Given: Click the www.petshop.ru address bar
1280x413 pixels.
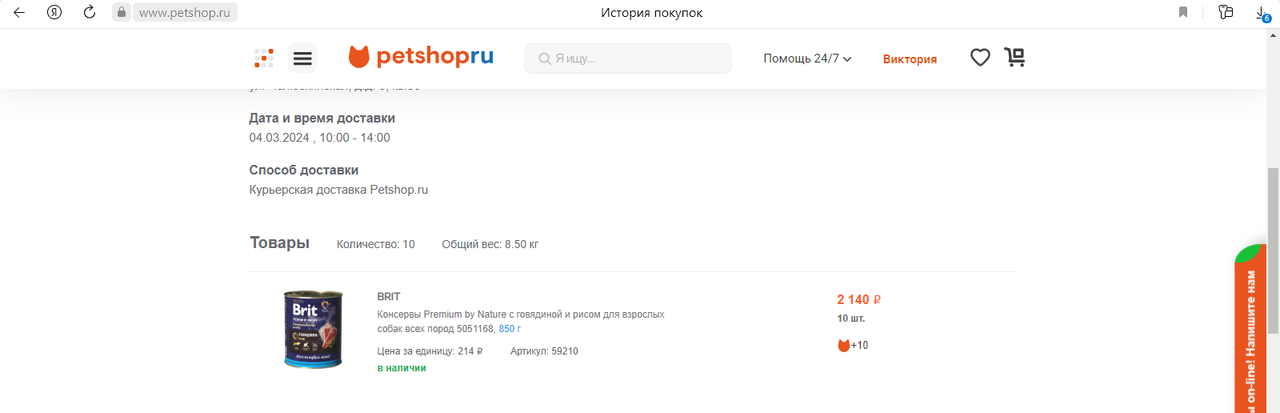Looking at the screenshot, I should 175,12.
